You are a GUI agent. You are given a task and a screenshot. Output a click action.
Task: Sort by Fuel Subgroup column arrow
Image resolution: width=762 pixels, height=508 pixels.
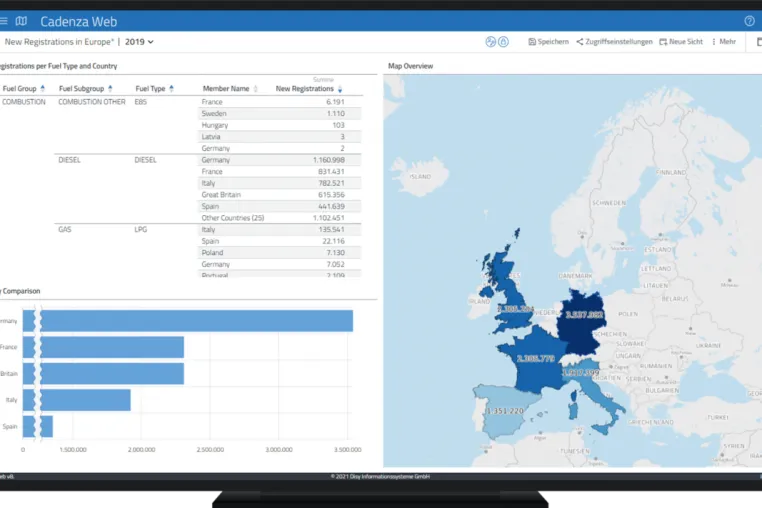110,88
